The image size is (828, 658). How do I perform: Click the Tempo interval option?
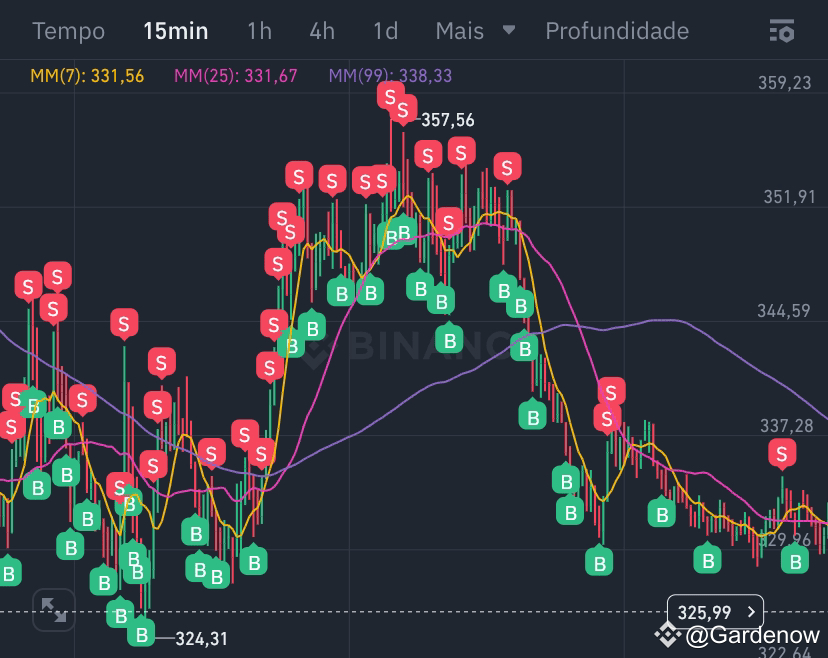point(68,31)
